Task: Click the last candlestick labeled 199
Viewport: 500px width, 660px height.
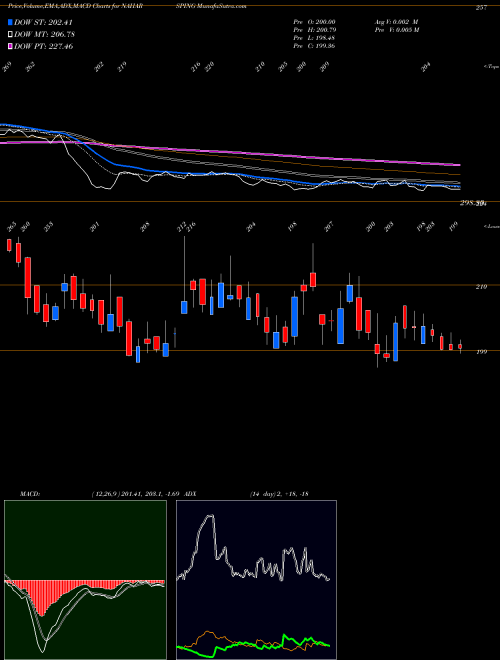Action: click(460, 346)
